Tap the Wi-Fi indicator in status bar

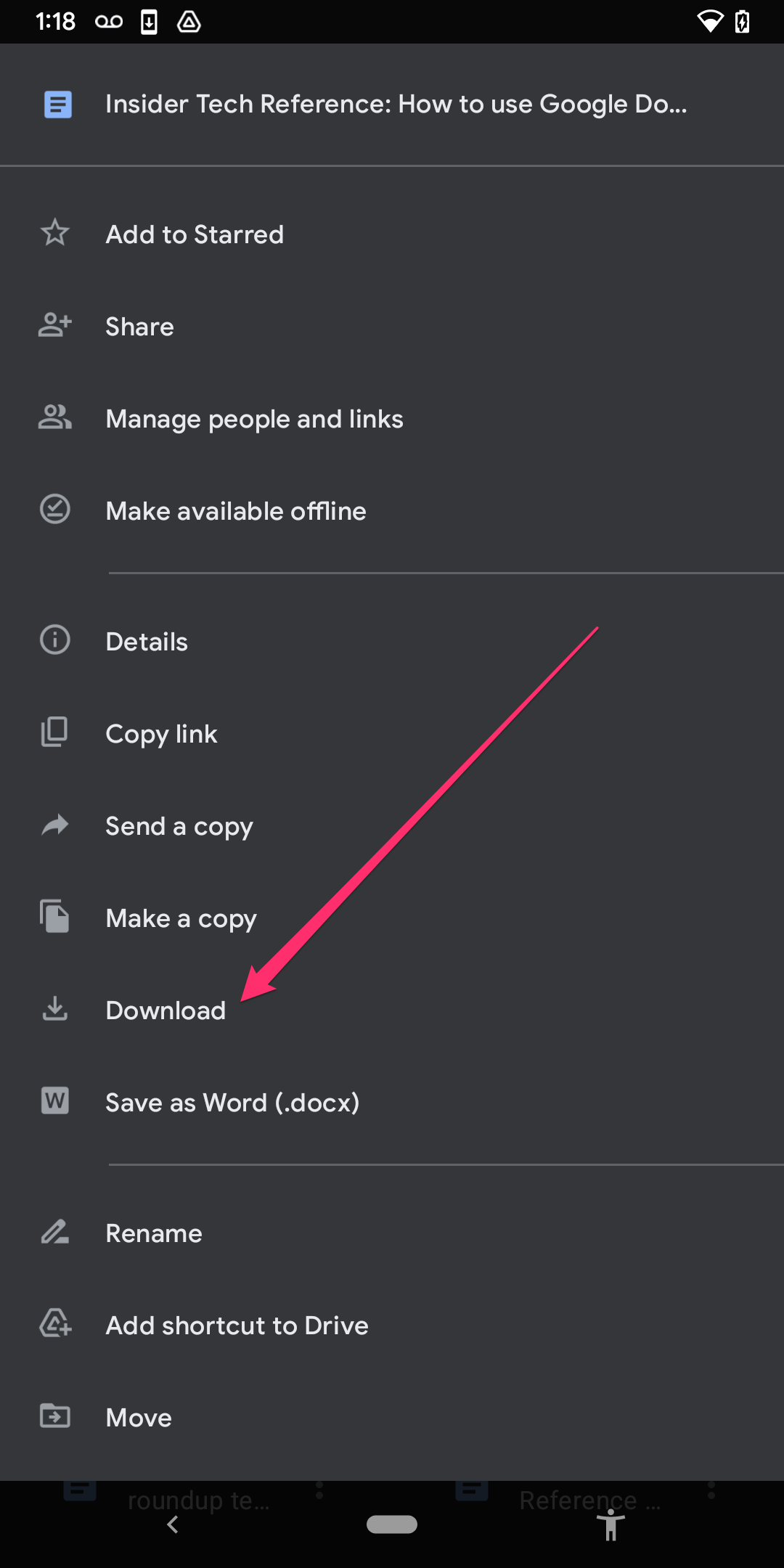click(710, 22)
